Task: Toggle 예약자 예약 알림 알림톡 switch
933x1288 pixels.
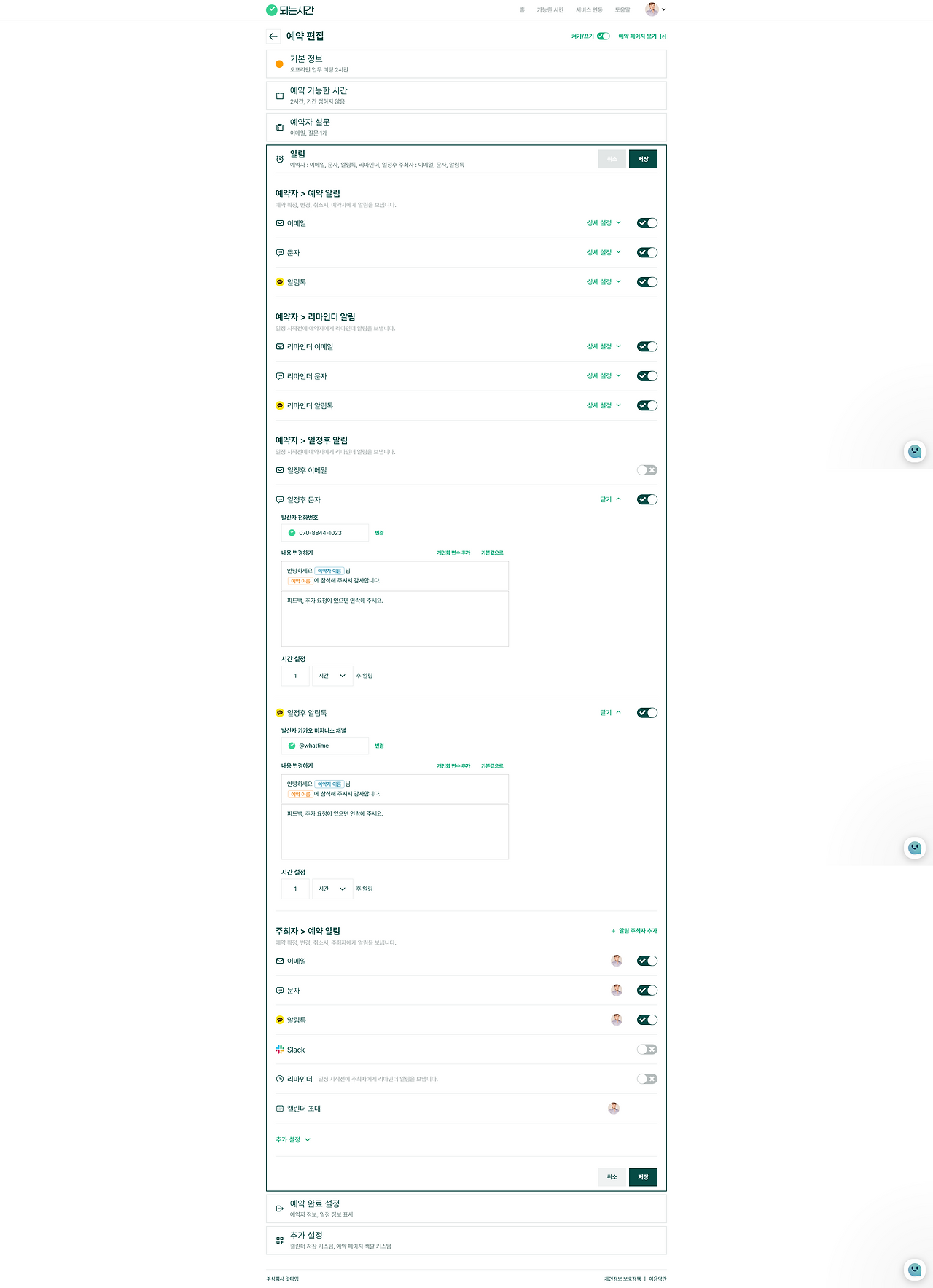Action: click(x=647, y=282)
